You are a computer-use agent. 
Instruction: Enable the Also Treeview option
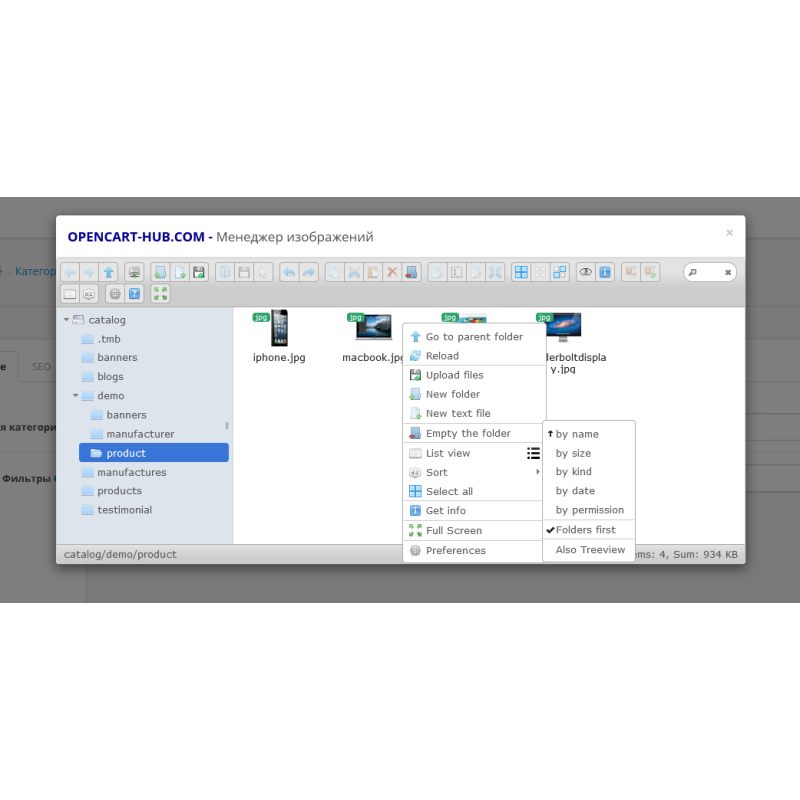(x=590, y=550)
